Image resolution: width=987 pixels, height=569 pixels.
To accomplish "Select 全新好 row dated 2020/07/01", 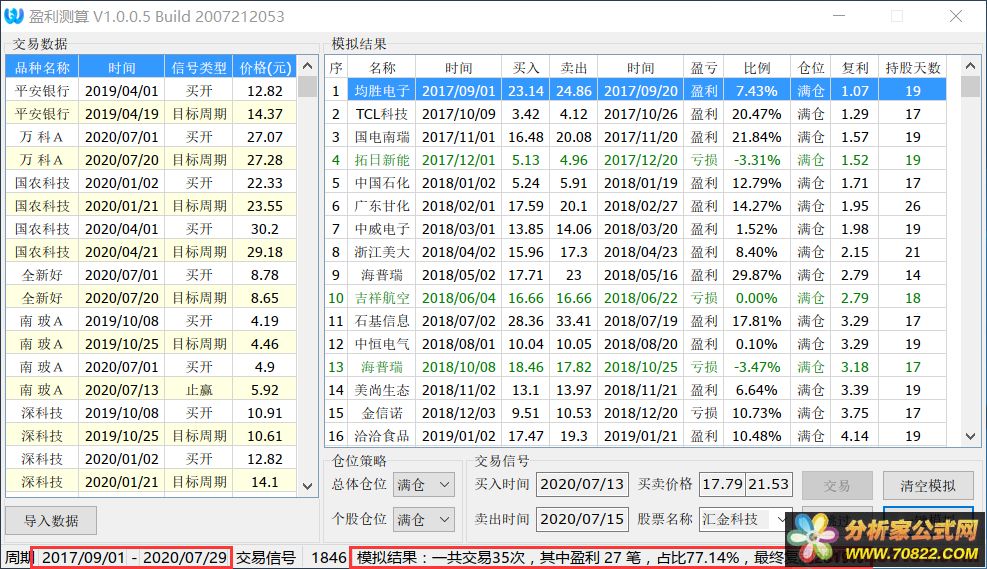I will point(151,274).
